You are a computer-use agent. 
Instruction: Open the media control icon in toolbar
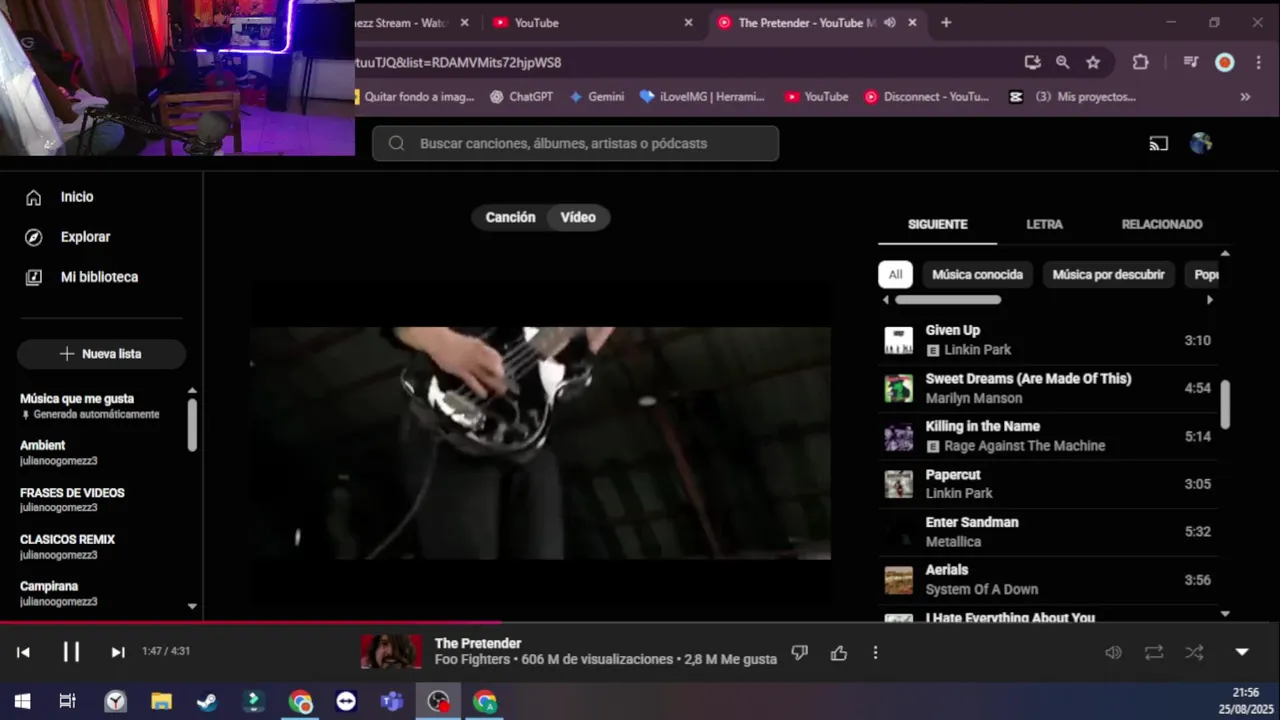pyautogui.click(x=1190, y=62)
